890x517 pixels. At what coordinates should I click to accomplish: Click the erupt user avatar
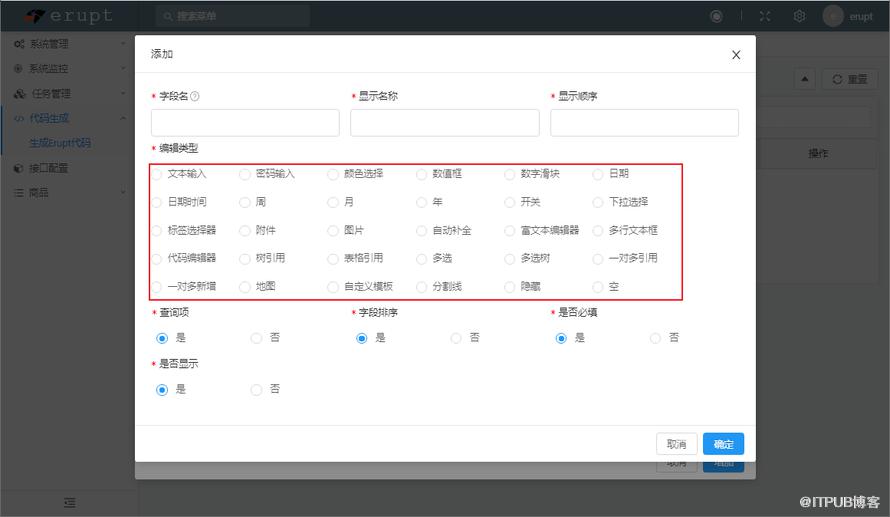tap(833, 16)
